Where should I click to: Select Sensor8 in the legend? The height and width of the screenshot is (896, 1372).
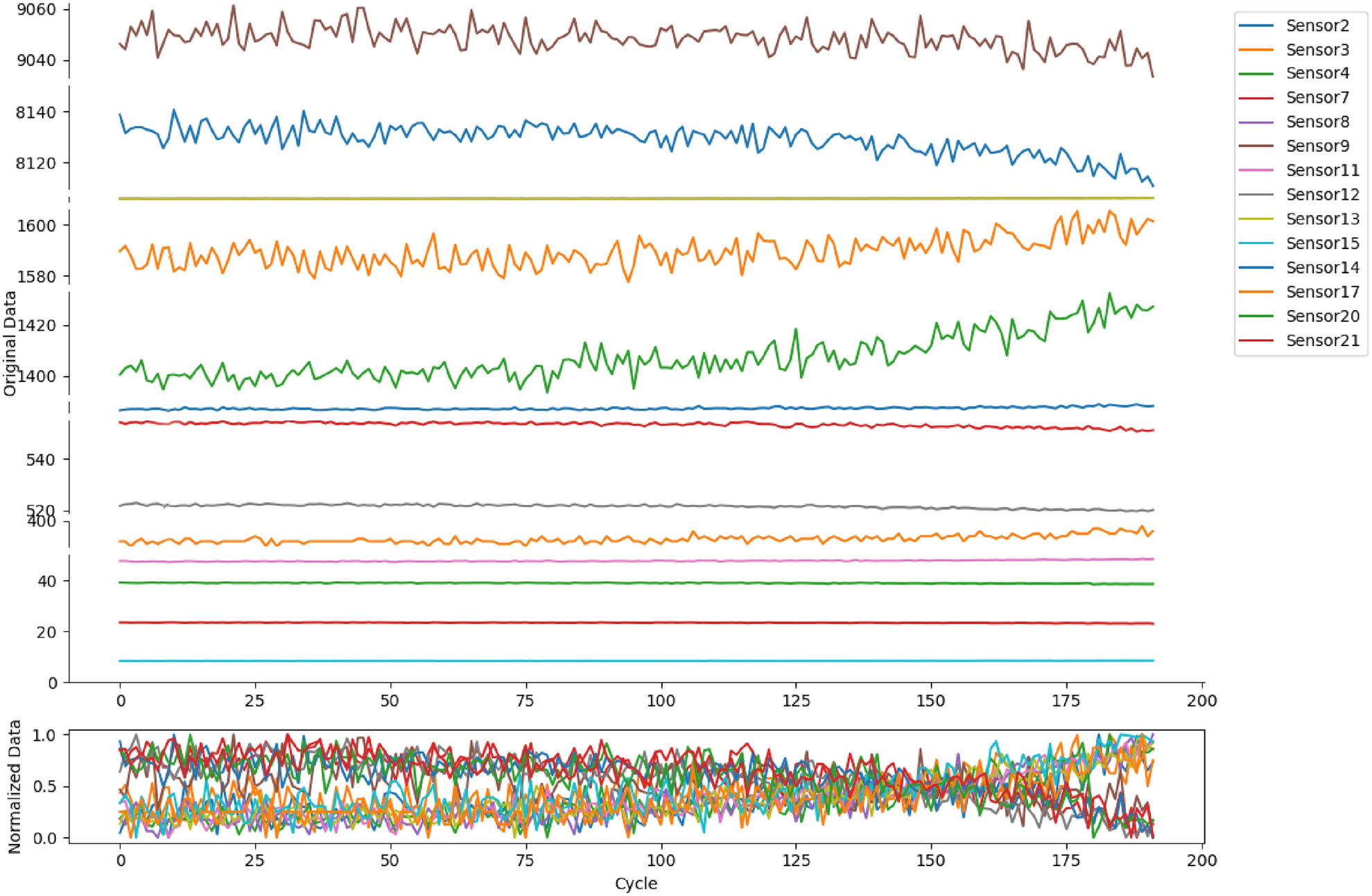point(1317,122)
